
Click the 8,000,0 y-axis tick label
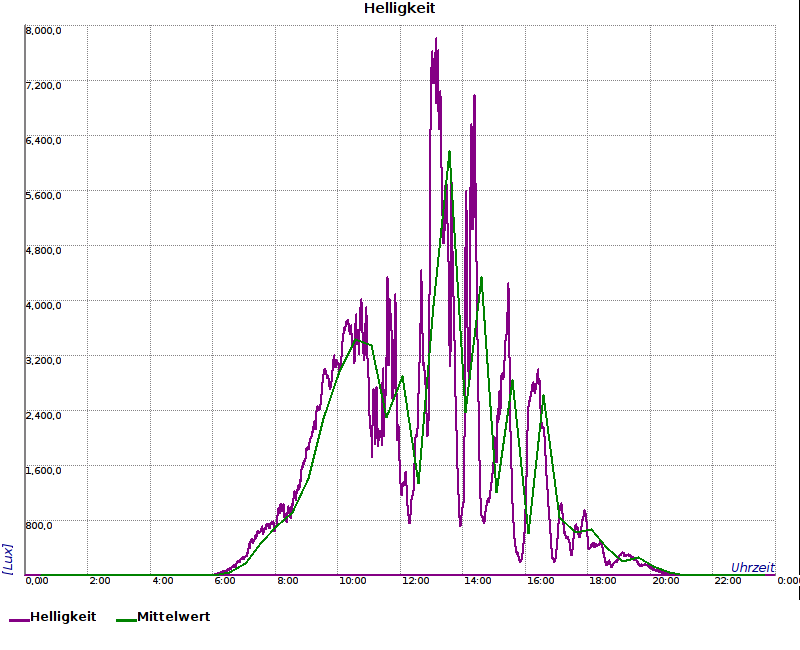43,30
